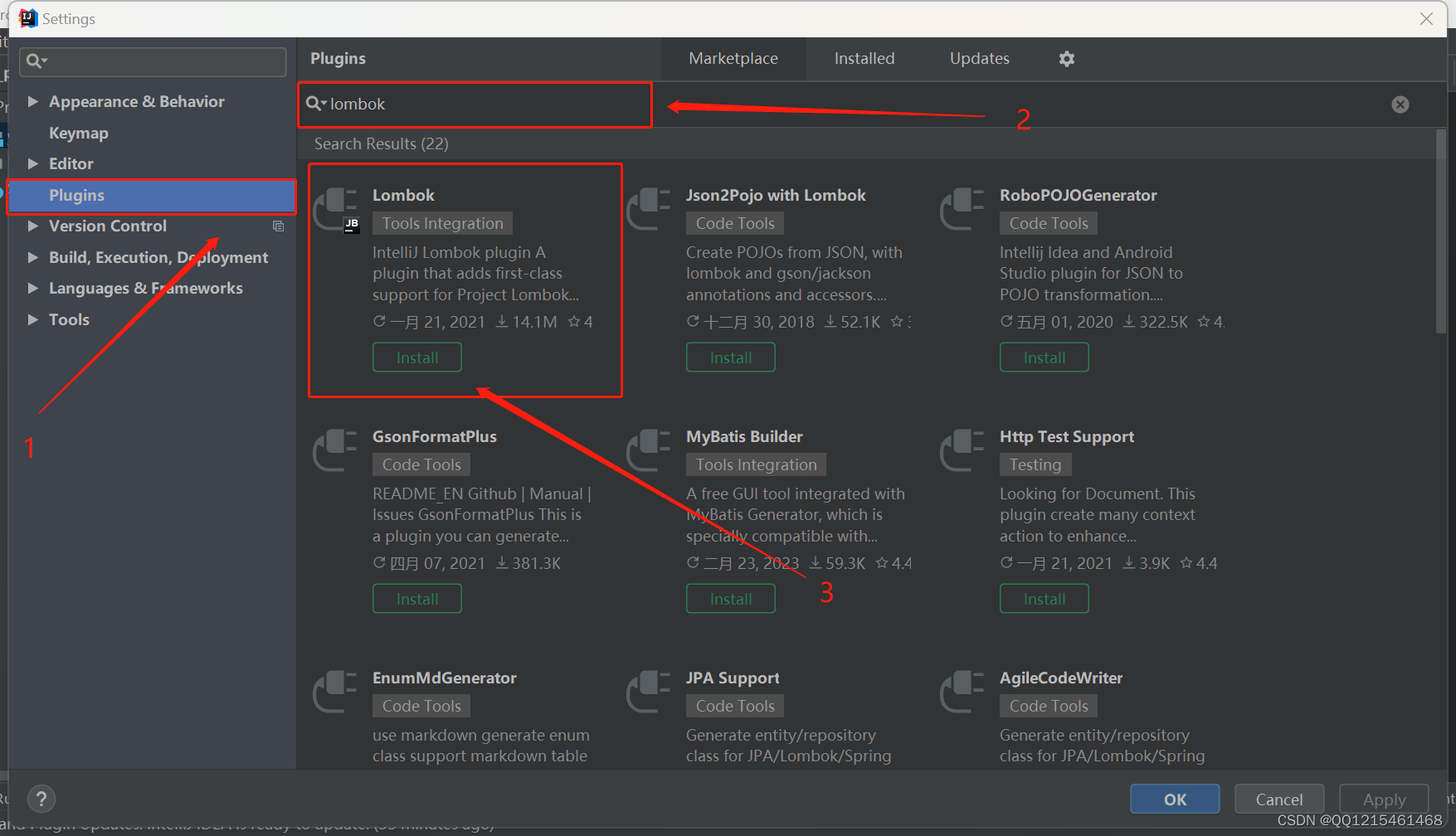Click the Apply button
The width and height of the screenshot is (1456, 836).
(x=1384, y=800)
